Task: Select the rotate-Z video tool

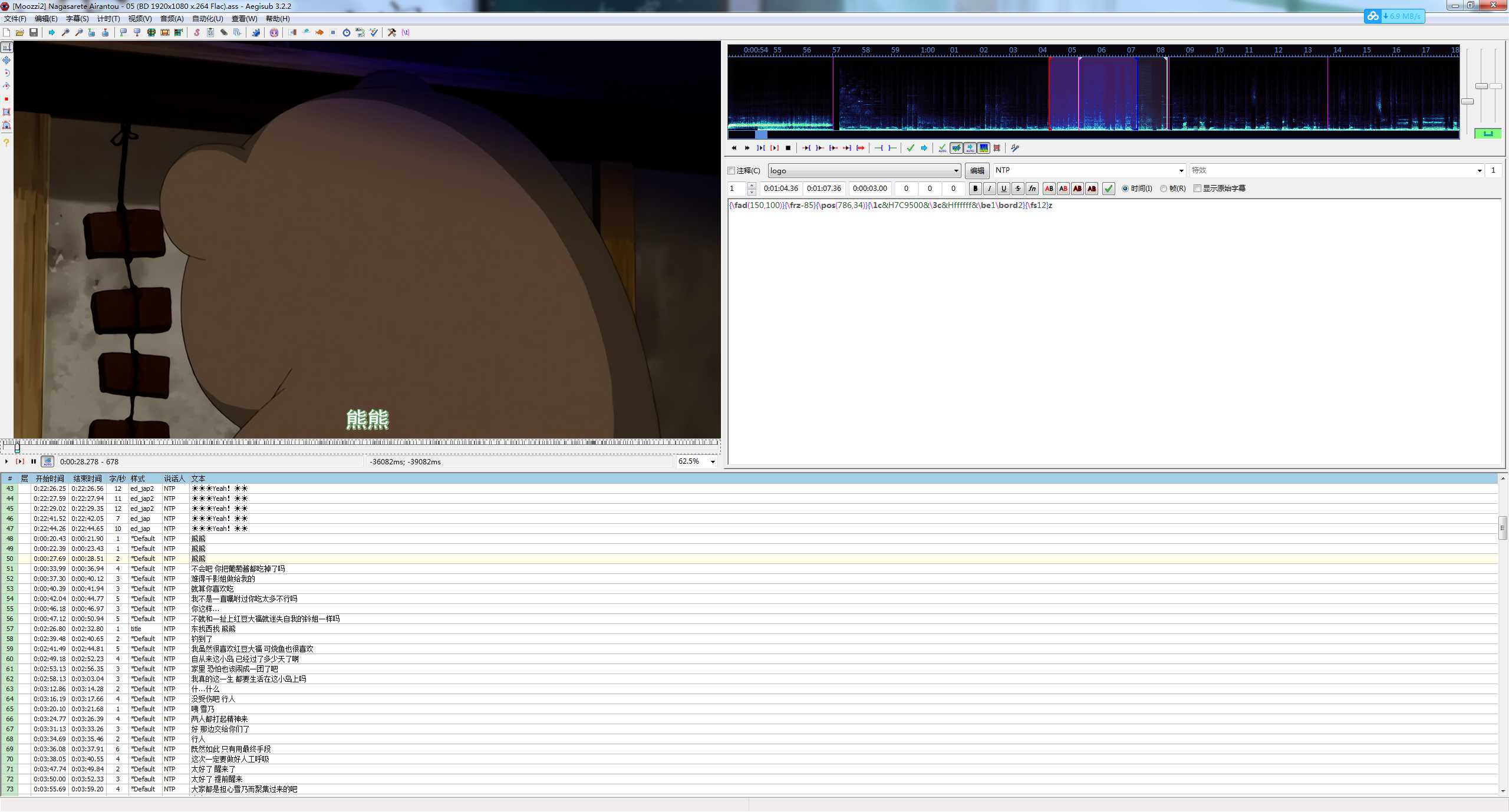Action: click(6, 73)
